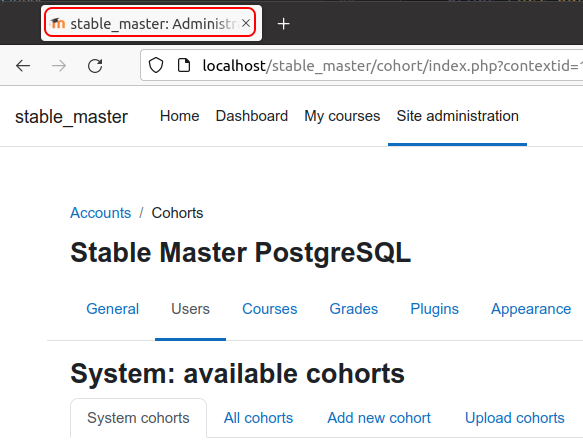Viewport: 583px width, 447px height.
Task: Click the forward navigation arrow icon
Action: 59,66
